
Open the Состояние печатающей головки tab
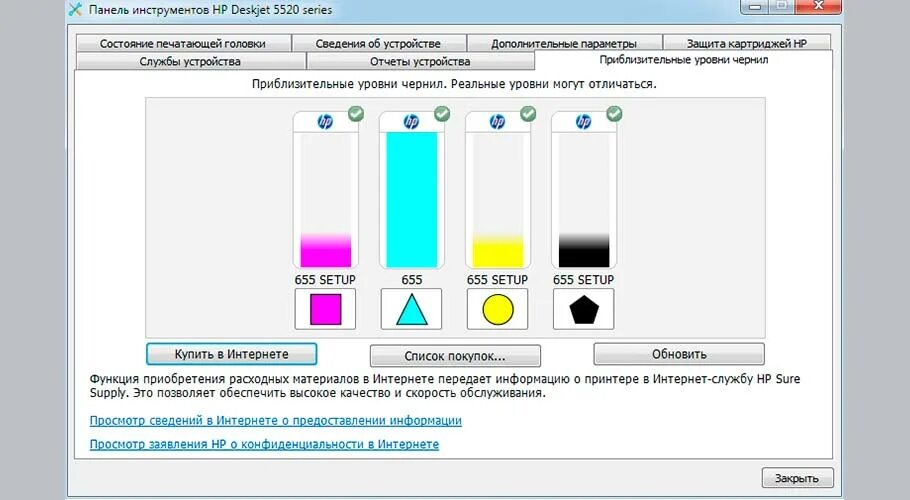point(183,44)
